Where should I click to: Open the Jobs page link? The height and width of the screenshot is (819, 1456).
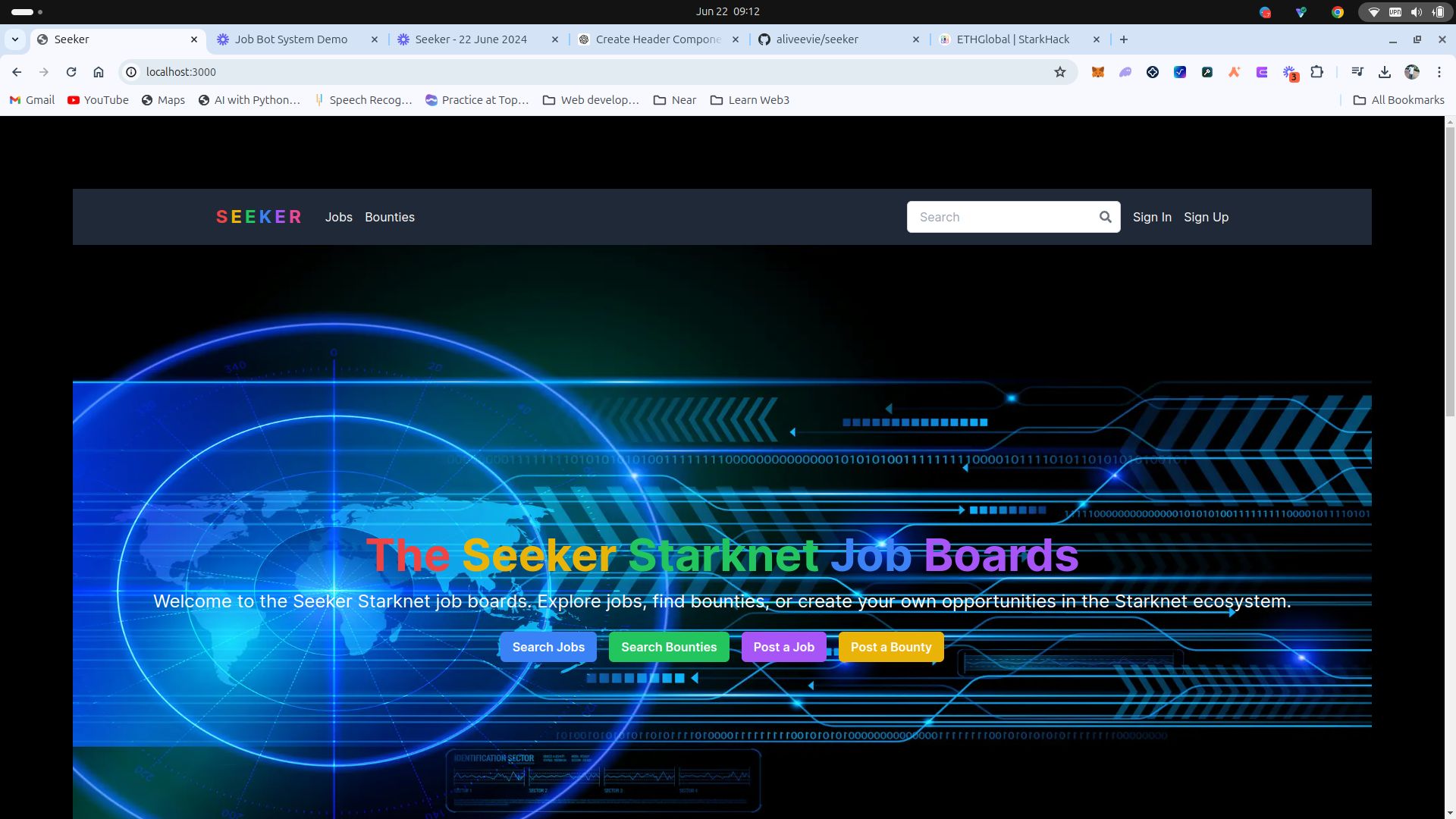pos(339,217)
